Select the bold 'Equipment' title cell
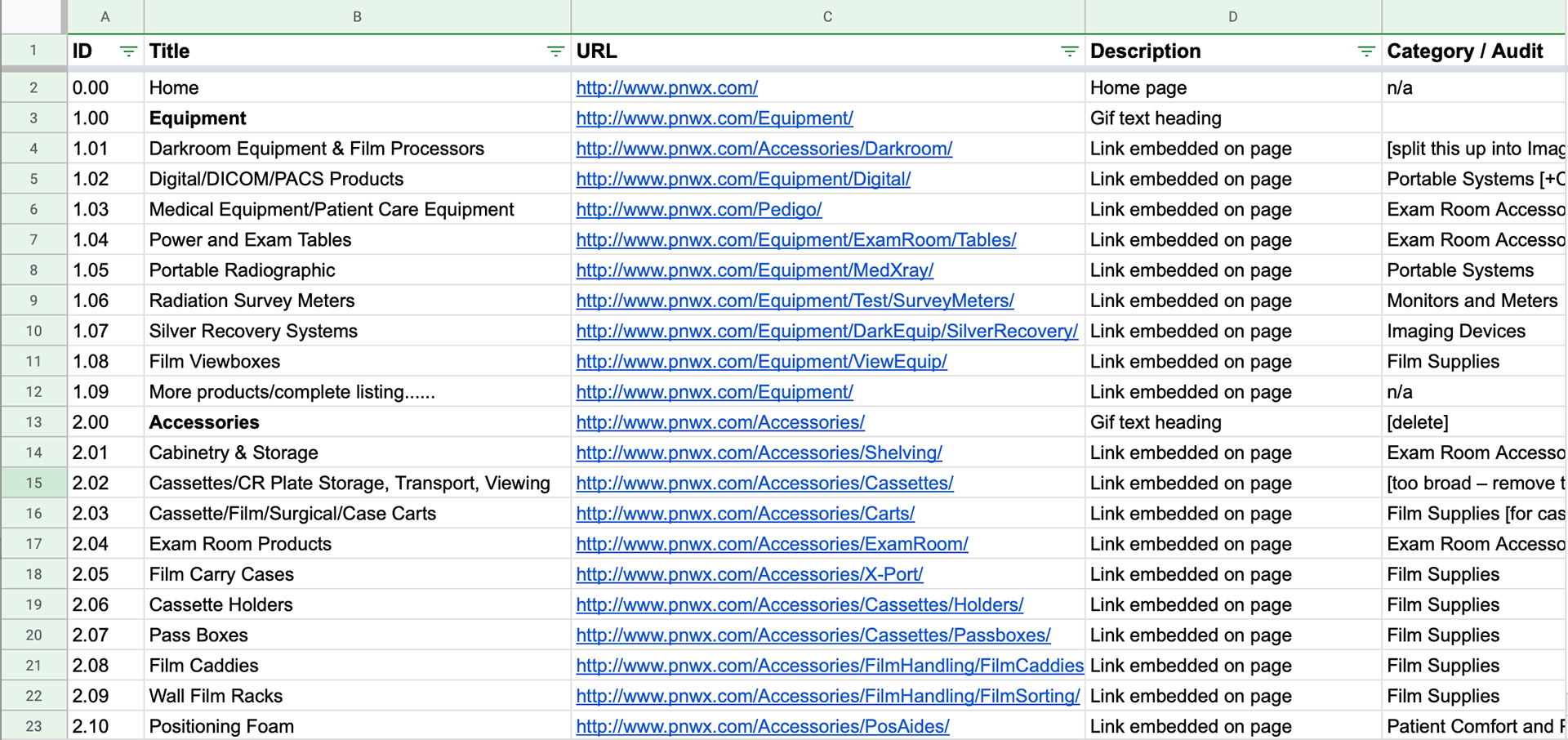 [357, 118]
